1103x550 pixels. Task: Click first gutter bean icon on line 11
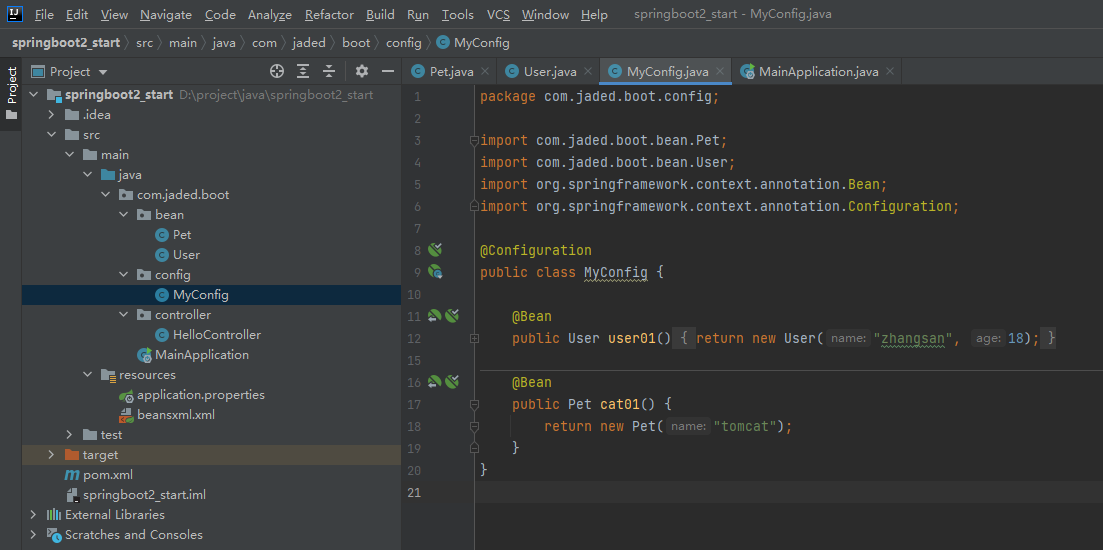(435, 316)
